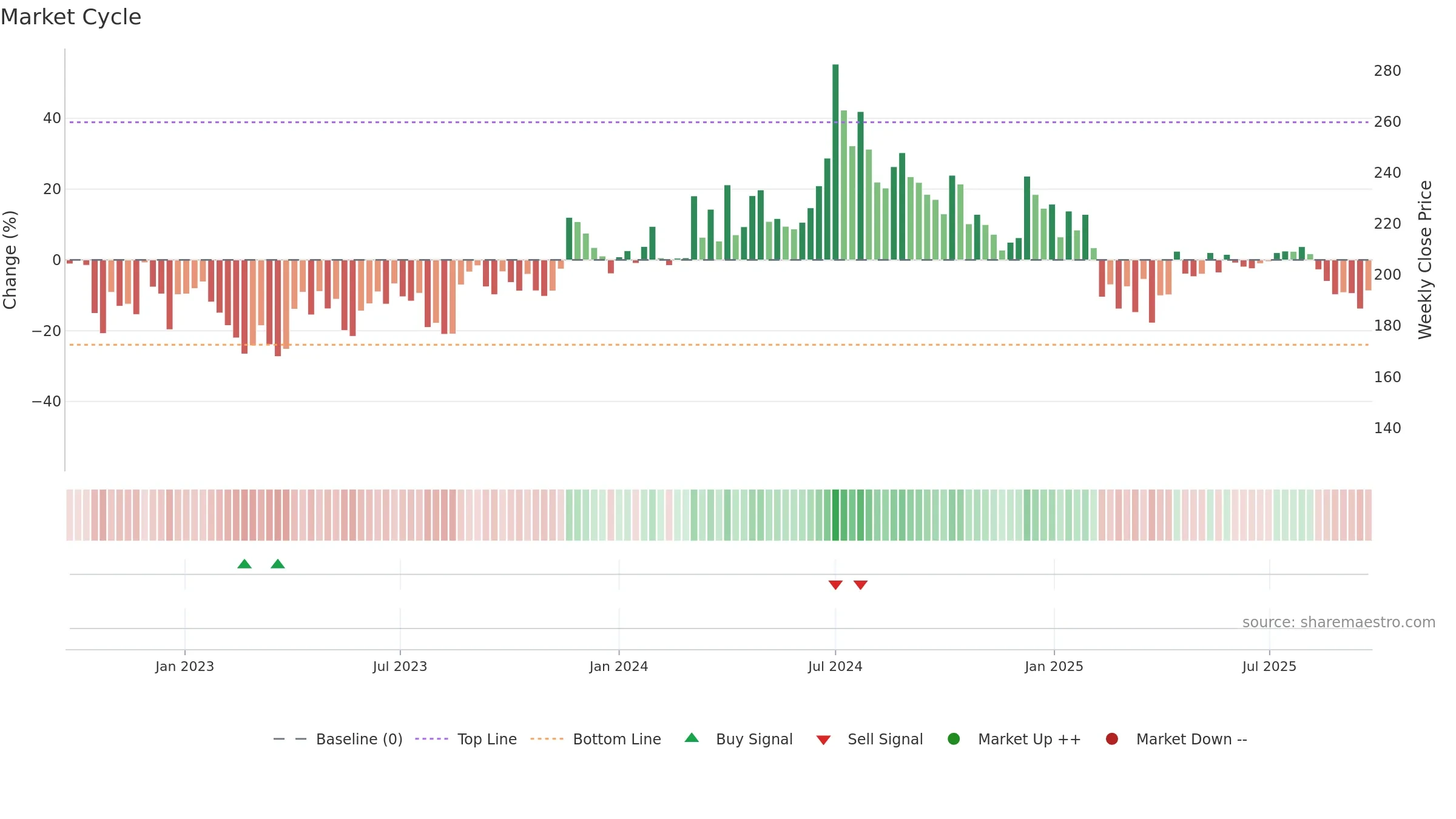Click the red Sell Signal triangle in the legend
Image resolution: width=1456 pixels, height=819 pixels.
[823, 740]
